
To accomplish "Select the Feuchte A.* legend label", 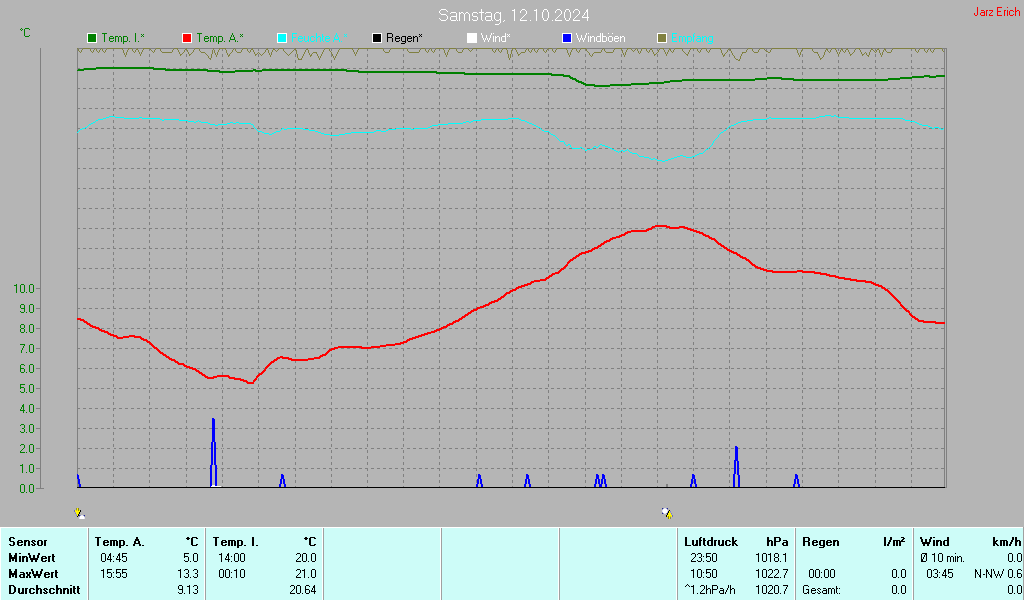I will click(319, 39).
